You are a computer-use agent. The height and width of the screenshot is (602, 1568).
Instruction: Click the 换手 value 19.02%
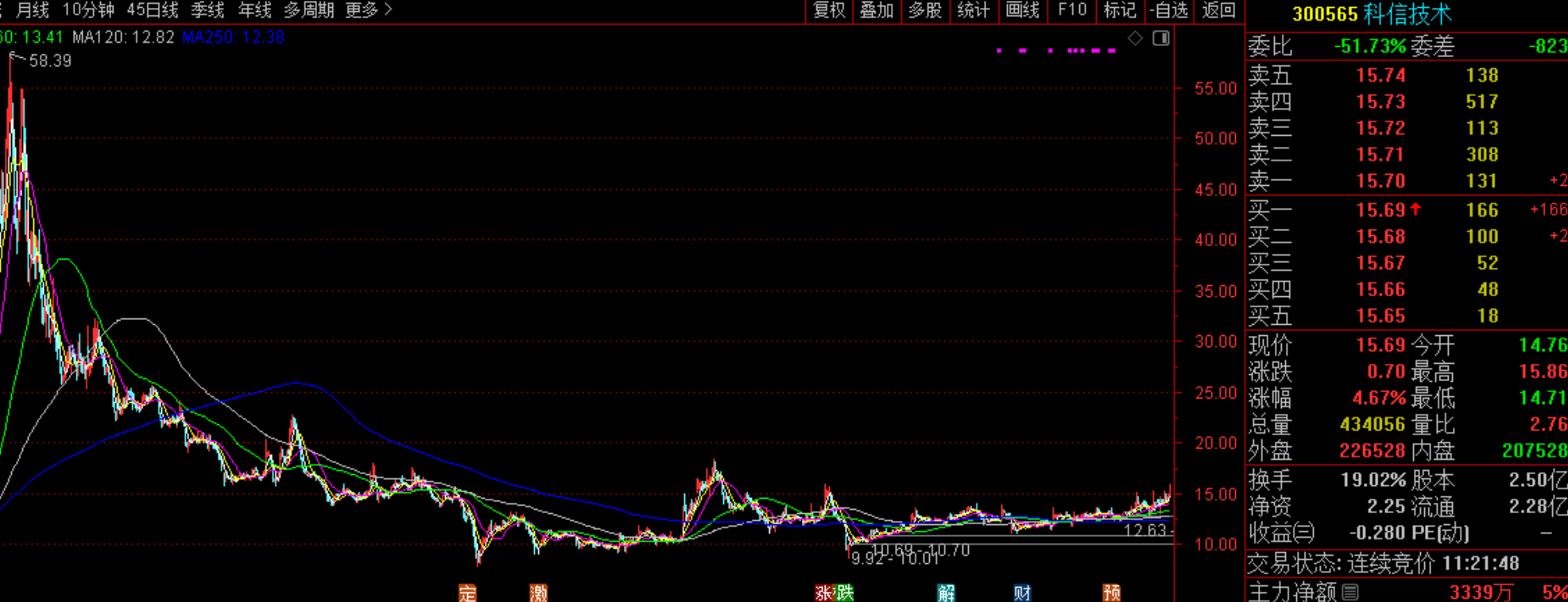[1373, 480]
